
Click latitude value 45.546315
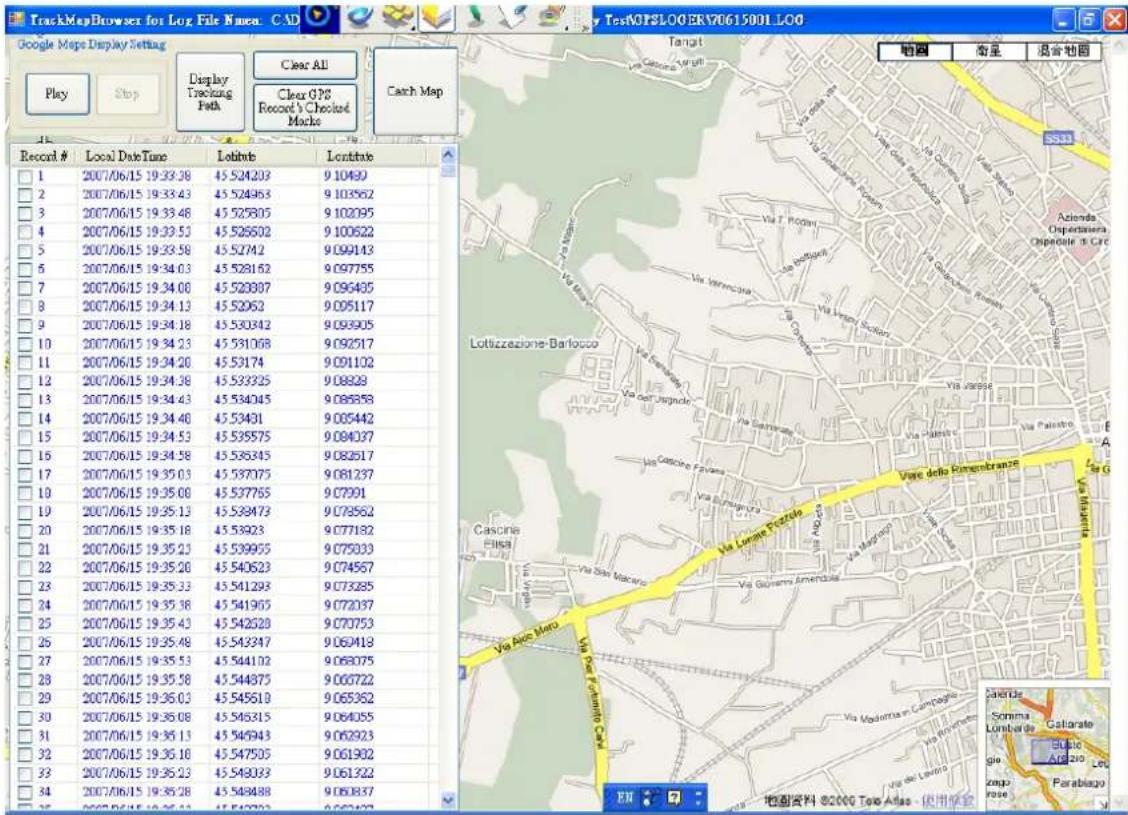[x=242, y=717]
